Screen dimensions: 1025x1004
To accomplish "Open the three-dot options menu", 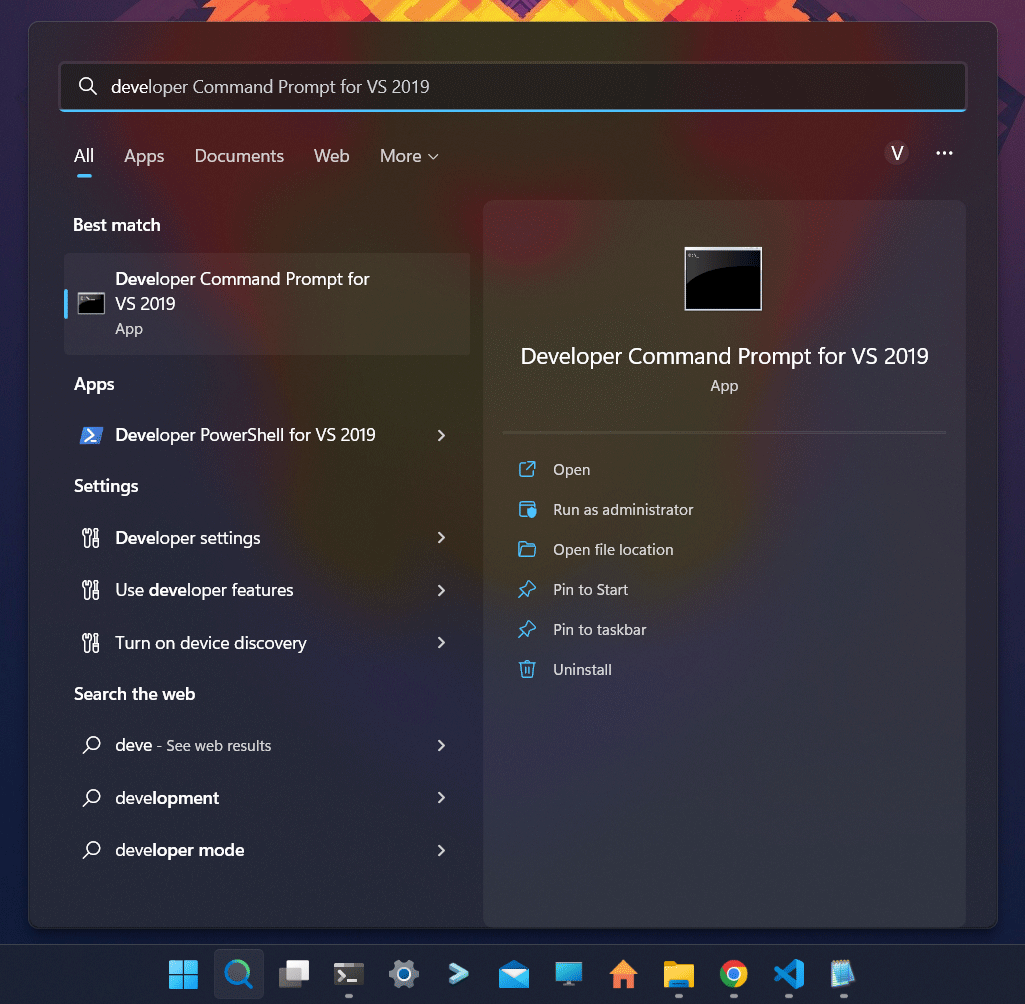I will pyautogui.click(x=944, y=153).
